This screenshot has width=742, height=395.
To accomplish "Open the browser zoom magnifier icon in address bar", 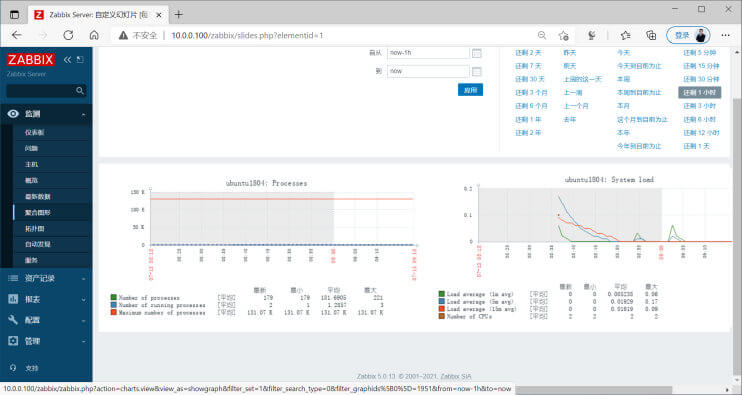I will click(542, 35).
